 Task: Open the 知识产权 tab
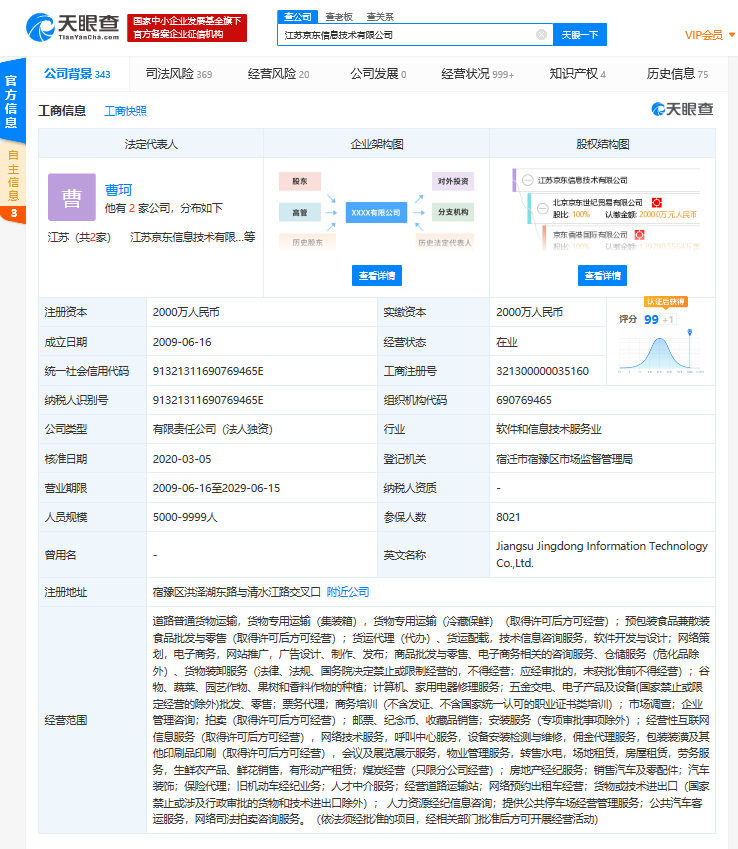click(577, 74)
